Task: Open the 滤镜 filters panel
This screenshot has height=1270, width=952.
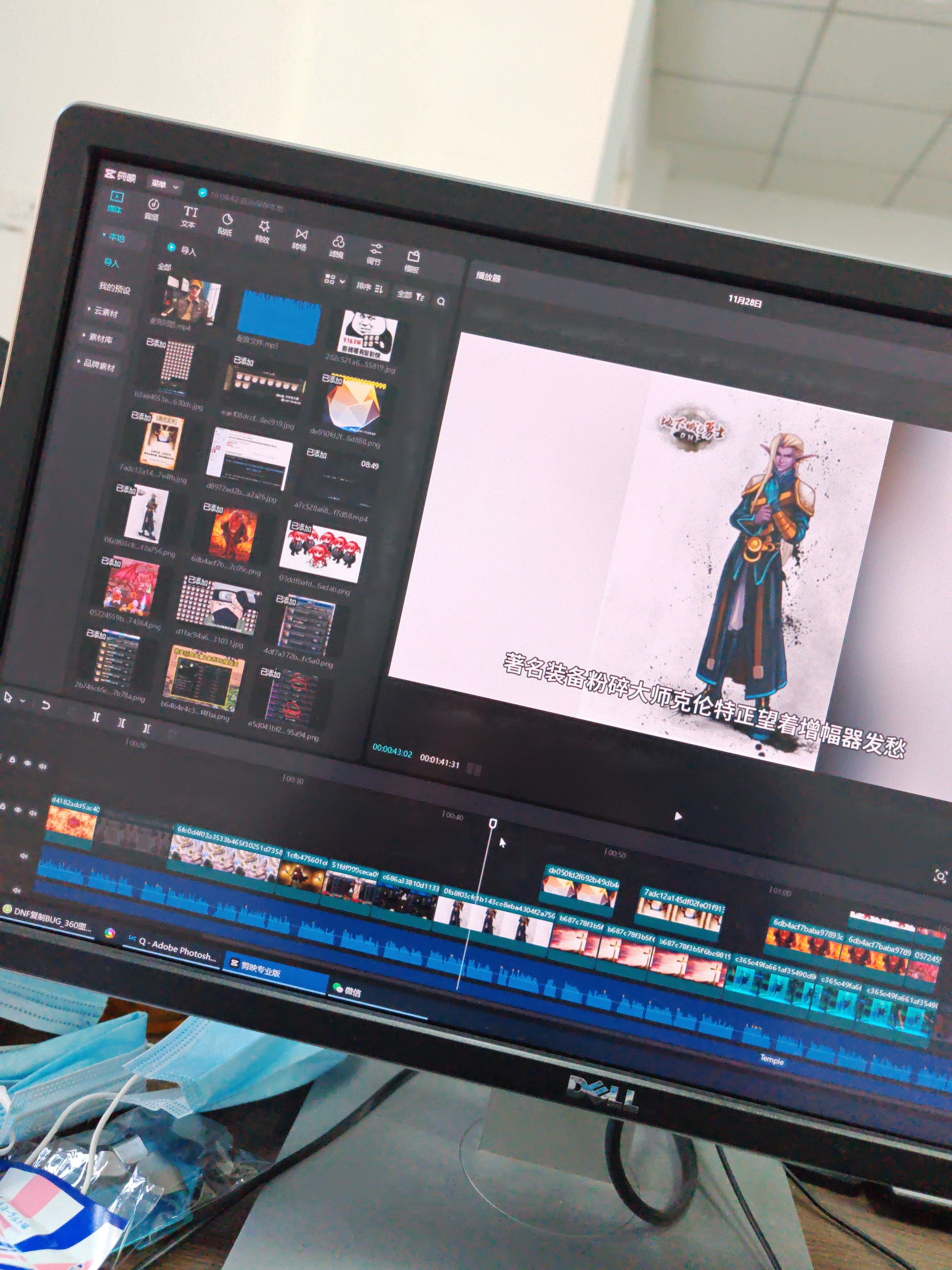Action: [337, 247]
